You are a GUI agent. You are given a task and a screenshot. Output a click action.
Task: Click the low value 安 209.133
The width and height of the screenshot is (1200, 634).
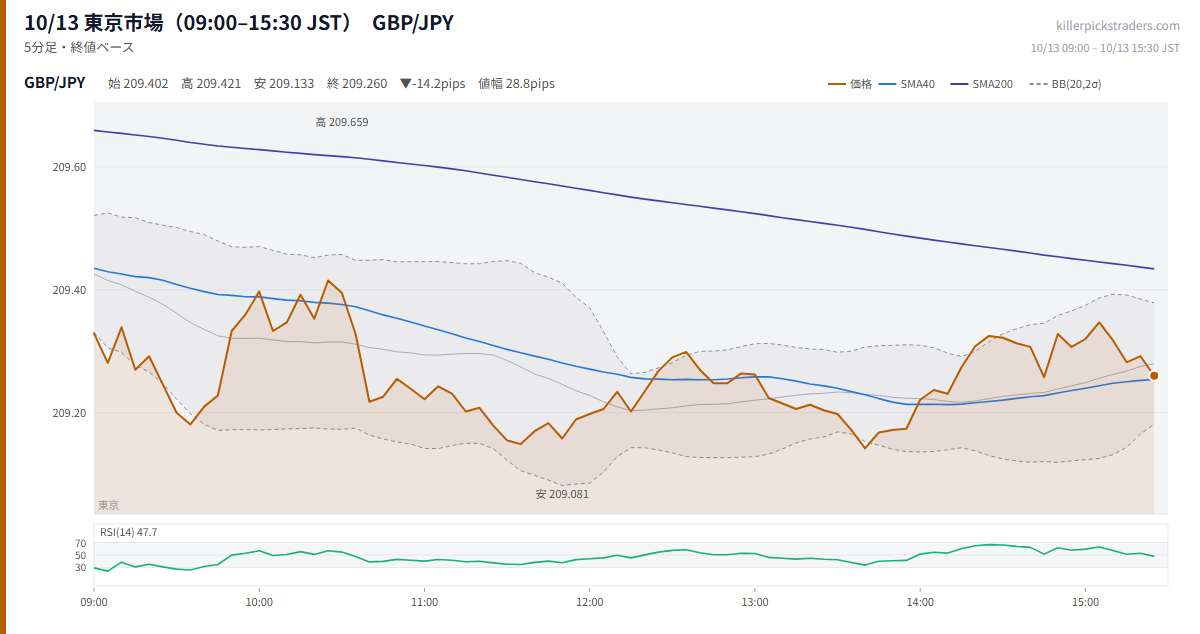284,84
